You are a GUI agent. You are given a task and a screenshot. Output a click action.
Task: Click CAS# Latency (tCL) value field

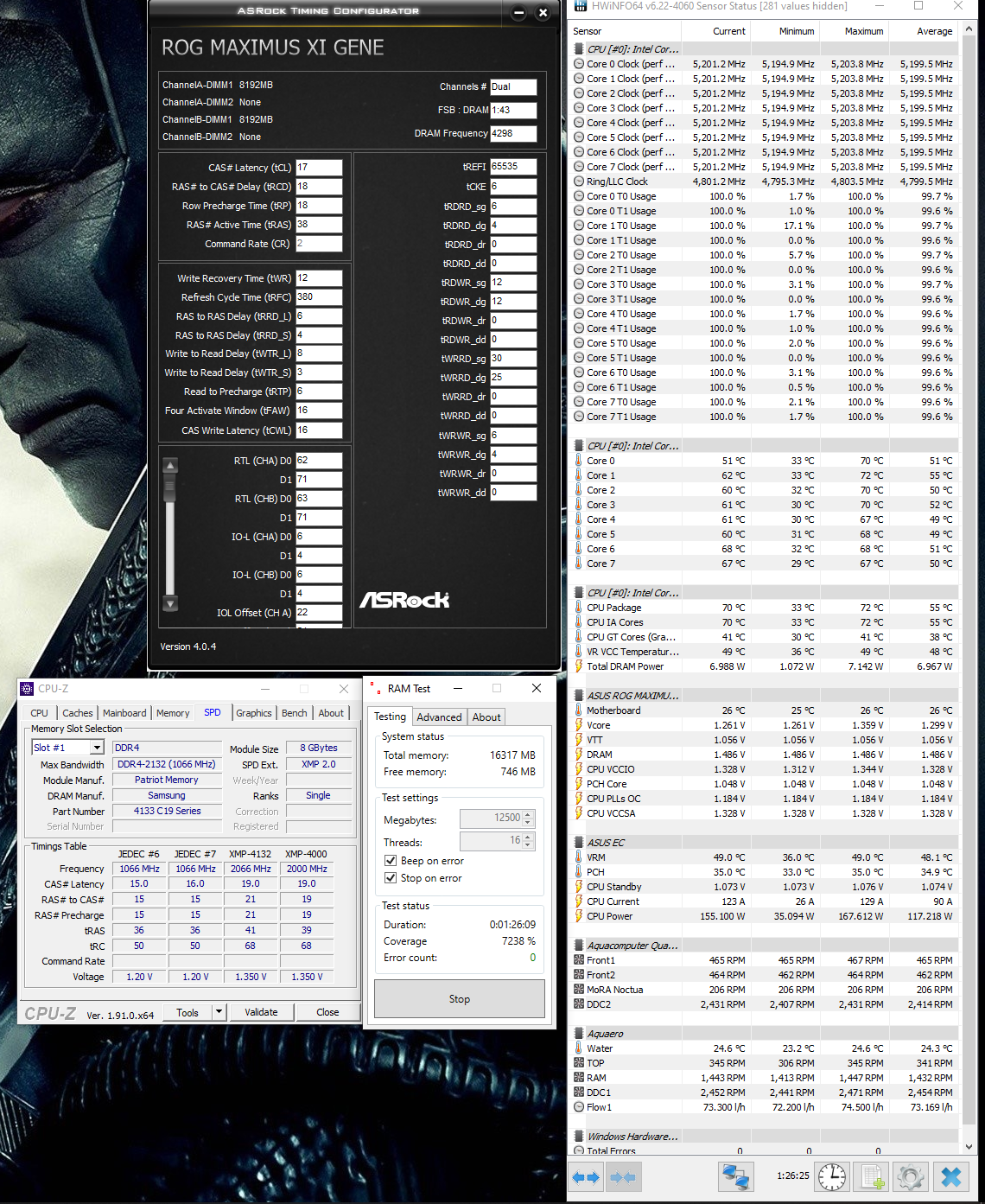pyautogui.click(x=319, y=168)
